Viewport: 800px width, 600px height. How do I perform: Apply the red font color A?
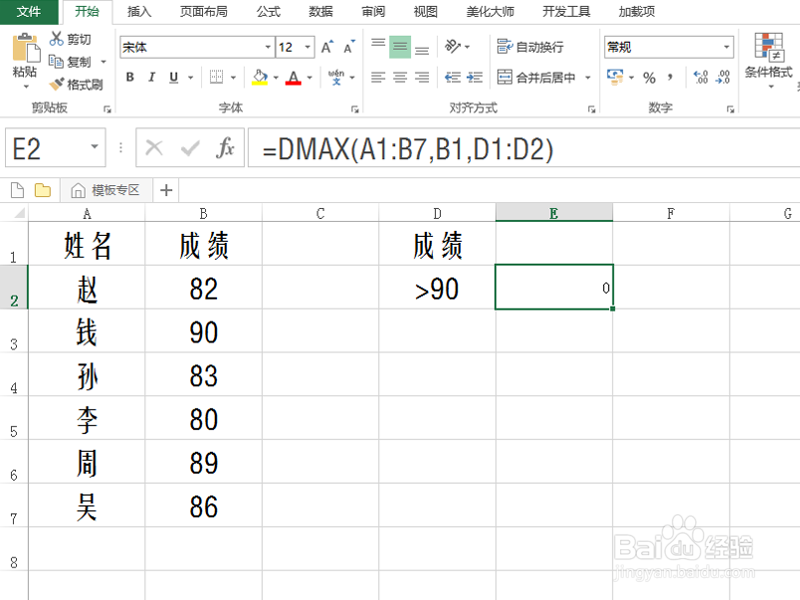pos(293,78)
